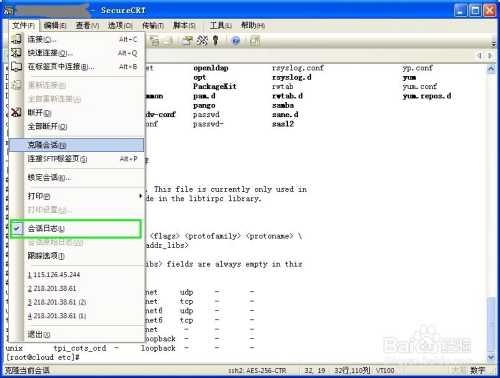Click the openldap directory name
The height and width of the screenshot is (378, 500).
(x=211, y=68)
